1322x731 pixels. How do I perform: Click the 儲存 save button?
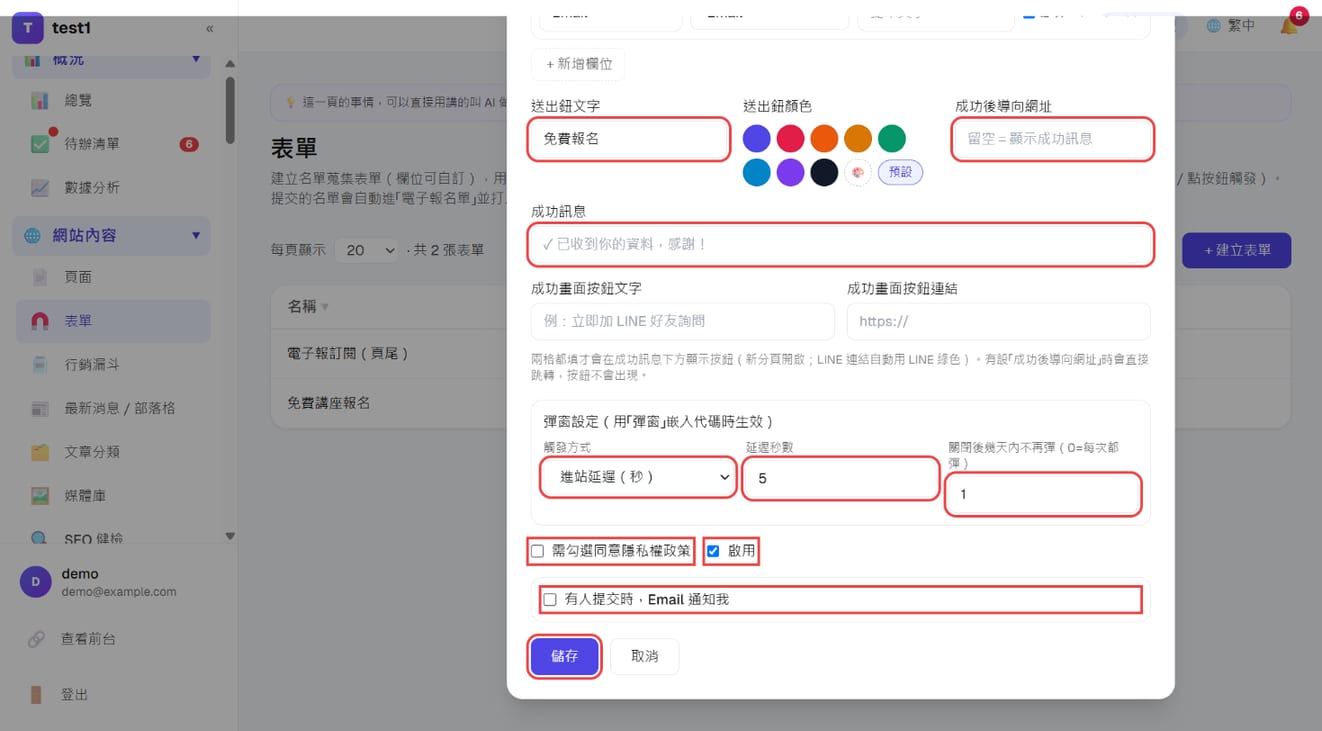(565, 657)
